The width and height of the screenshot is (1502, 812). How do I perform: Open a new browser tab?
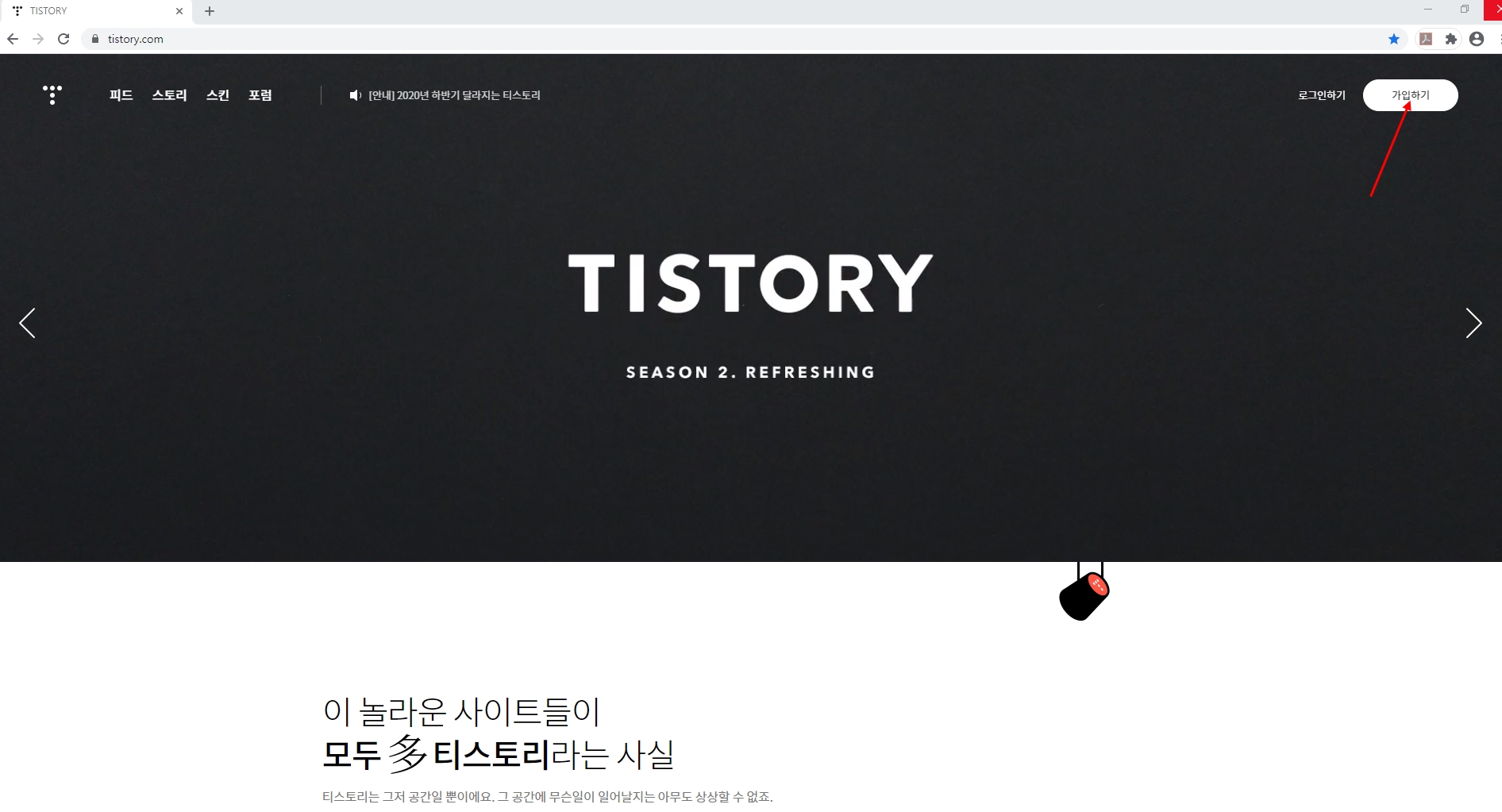(210, 11)
